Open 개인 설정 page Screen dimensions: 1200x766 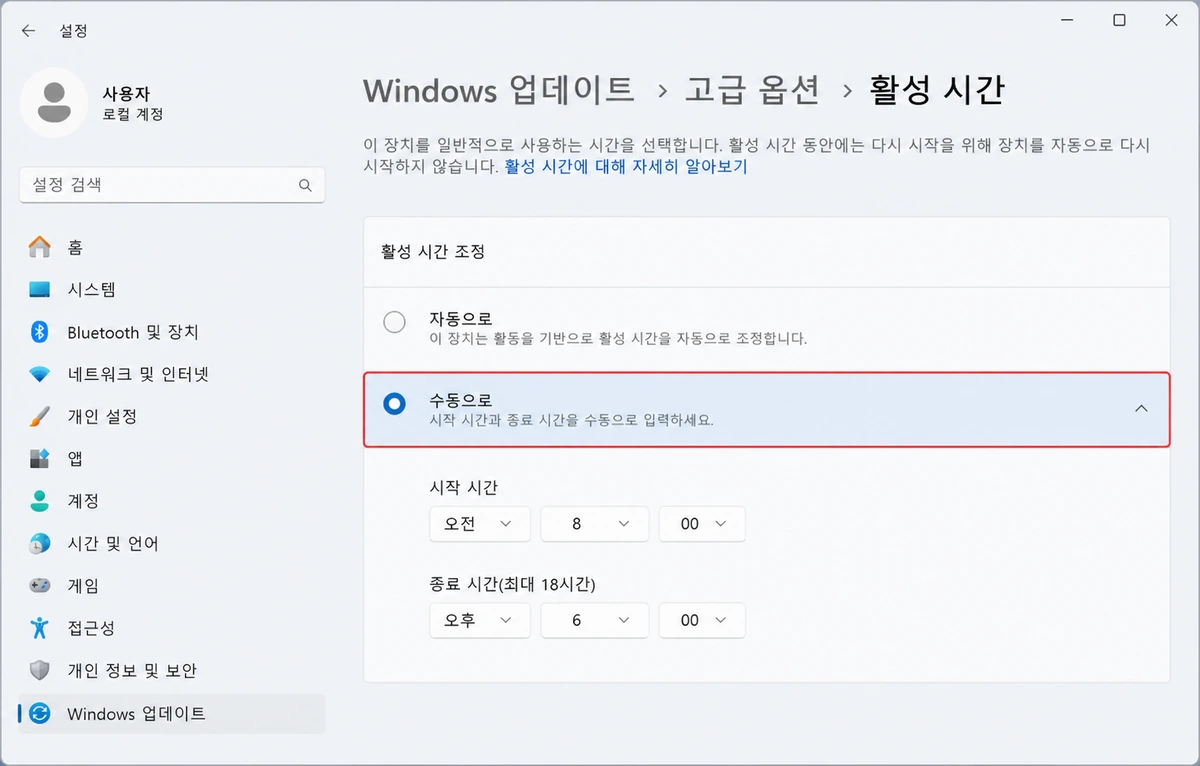172,416
